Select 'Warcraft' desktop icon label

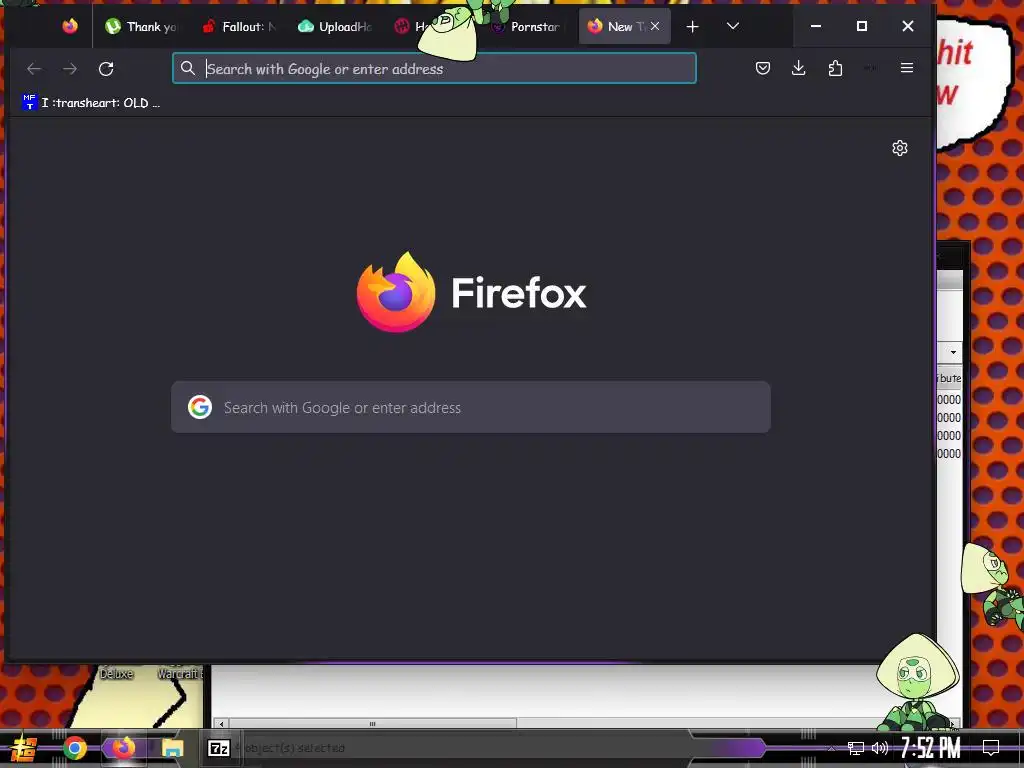(180, 673)
